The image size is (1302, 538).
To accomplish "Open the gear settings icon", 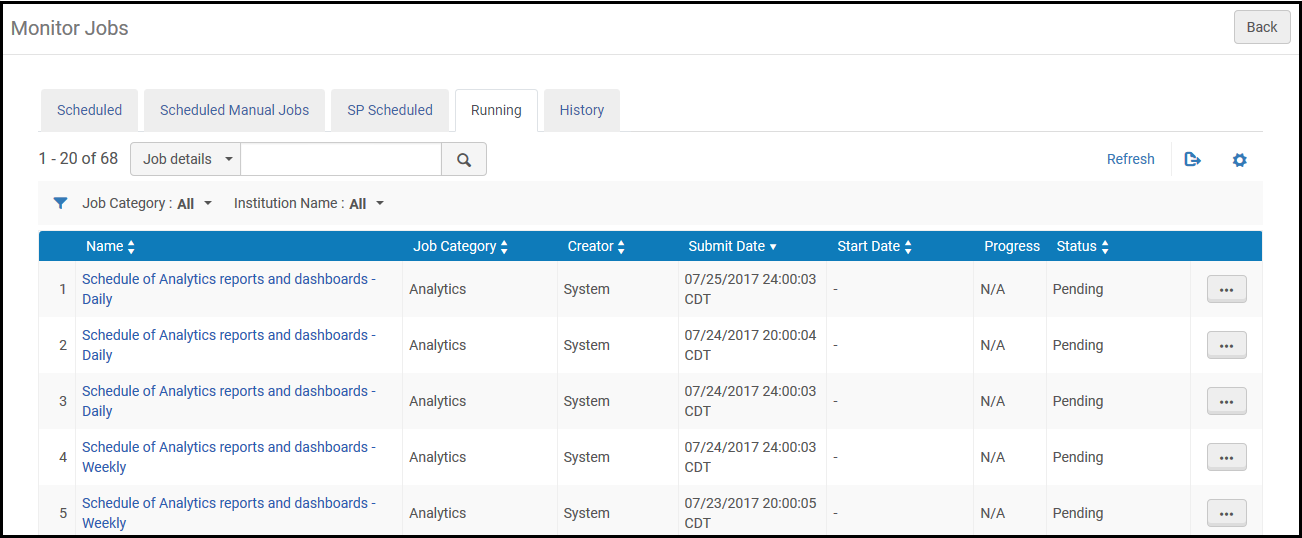I will click(x=1239, y=160).
